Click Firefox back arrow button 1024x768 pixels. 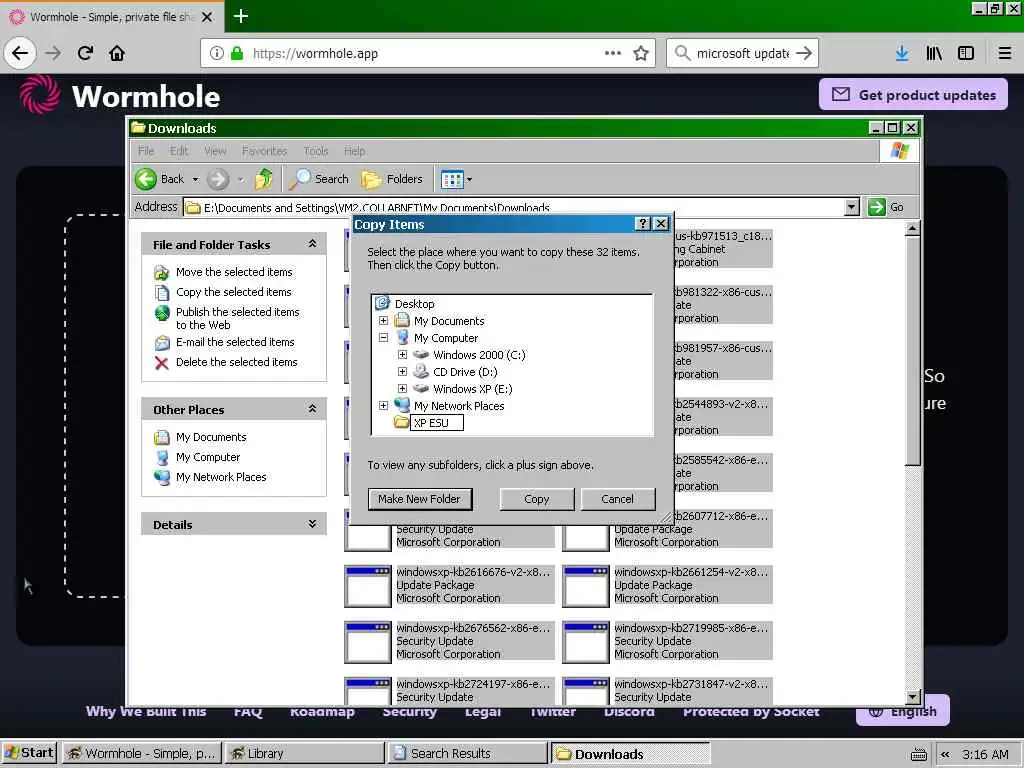point(20,53)
